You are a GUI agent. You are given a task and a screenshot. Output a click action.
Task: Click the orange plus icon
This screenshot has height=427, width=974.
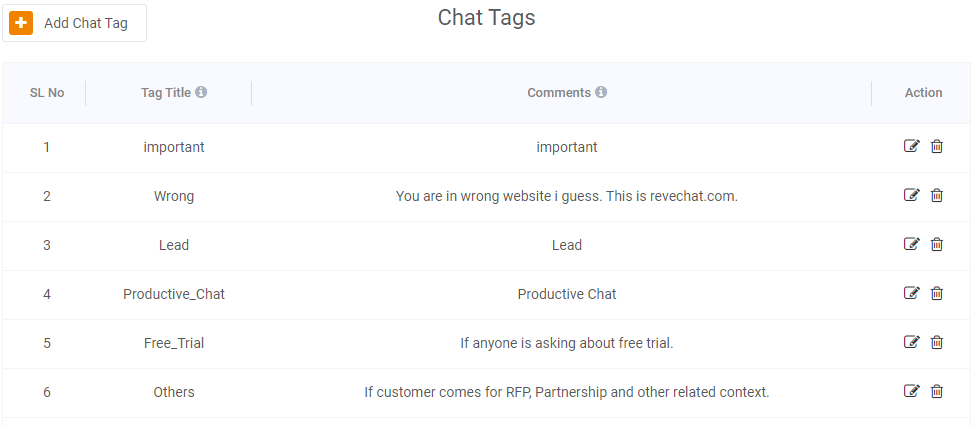pos(21,23)
